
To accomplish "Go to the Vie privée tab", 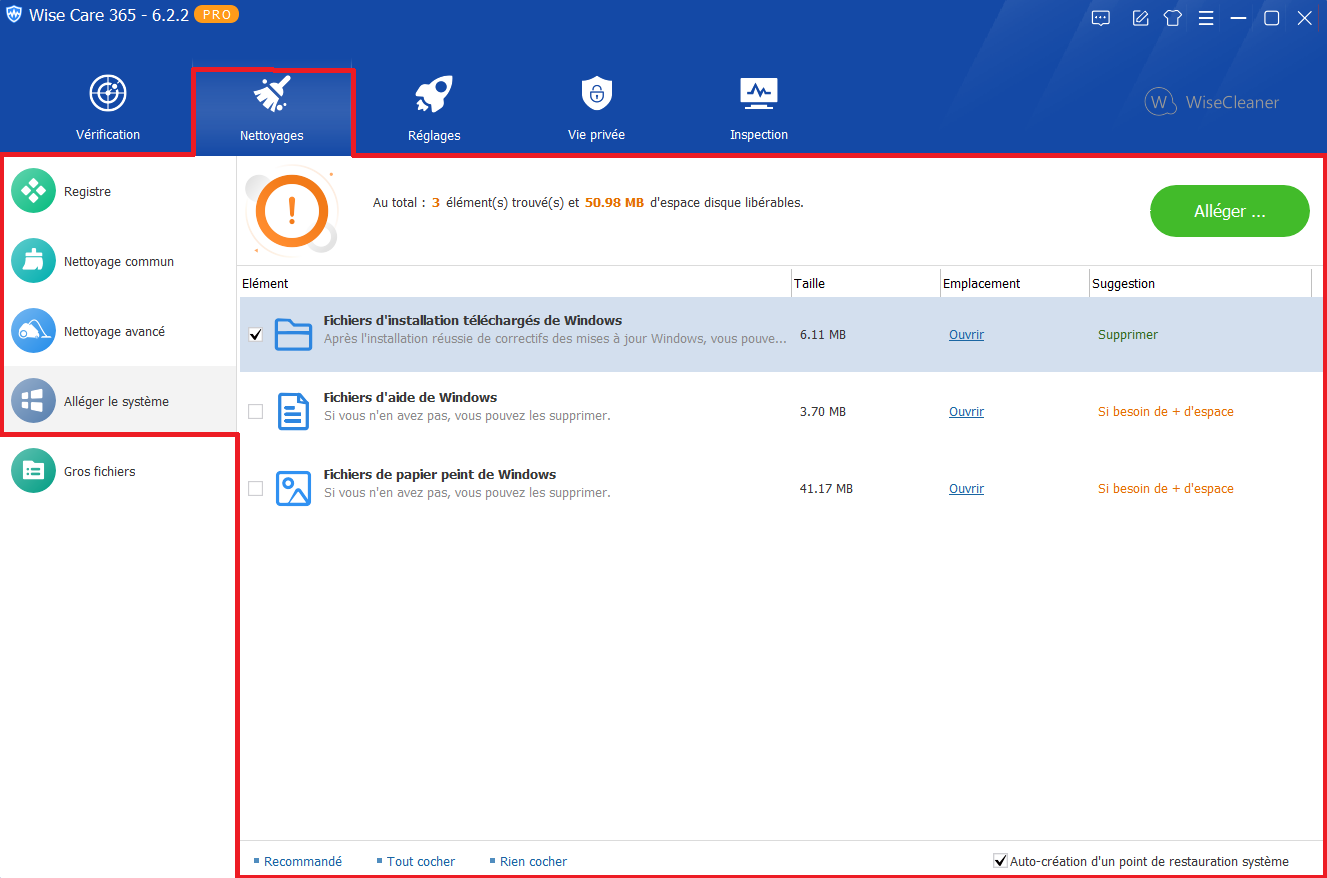I will tap(596, 107).
